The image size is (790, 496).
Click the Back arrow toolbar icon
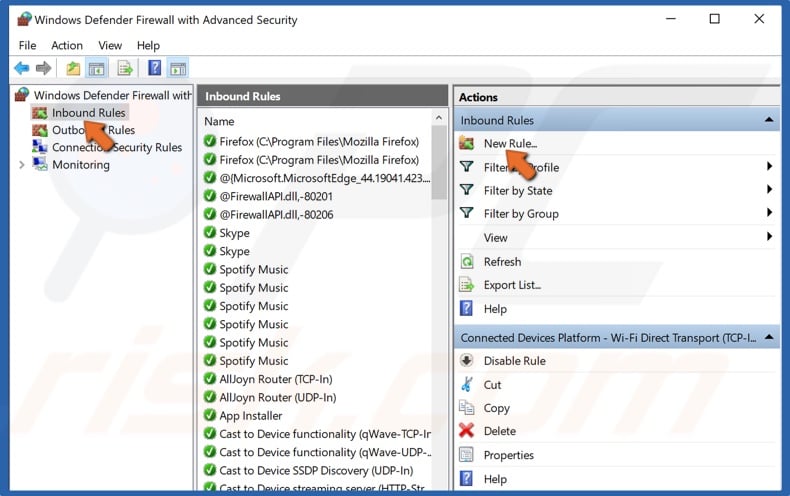(x=22, y=68)
